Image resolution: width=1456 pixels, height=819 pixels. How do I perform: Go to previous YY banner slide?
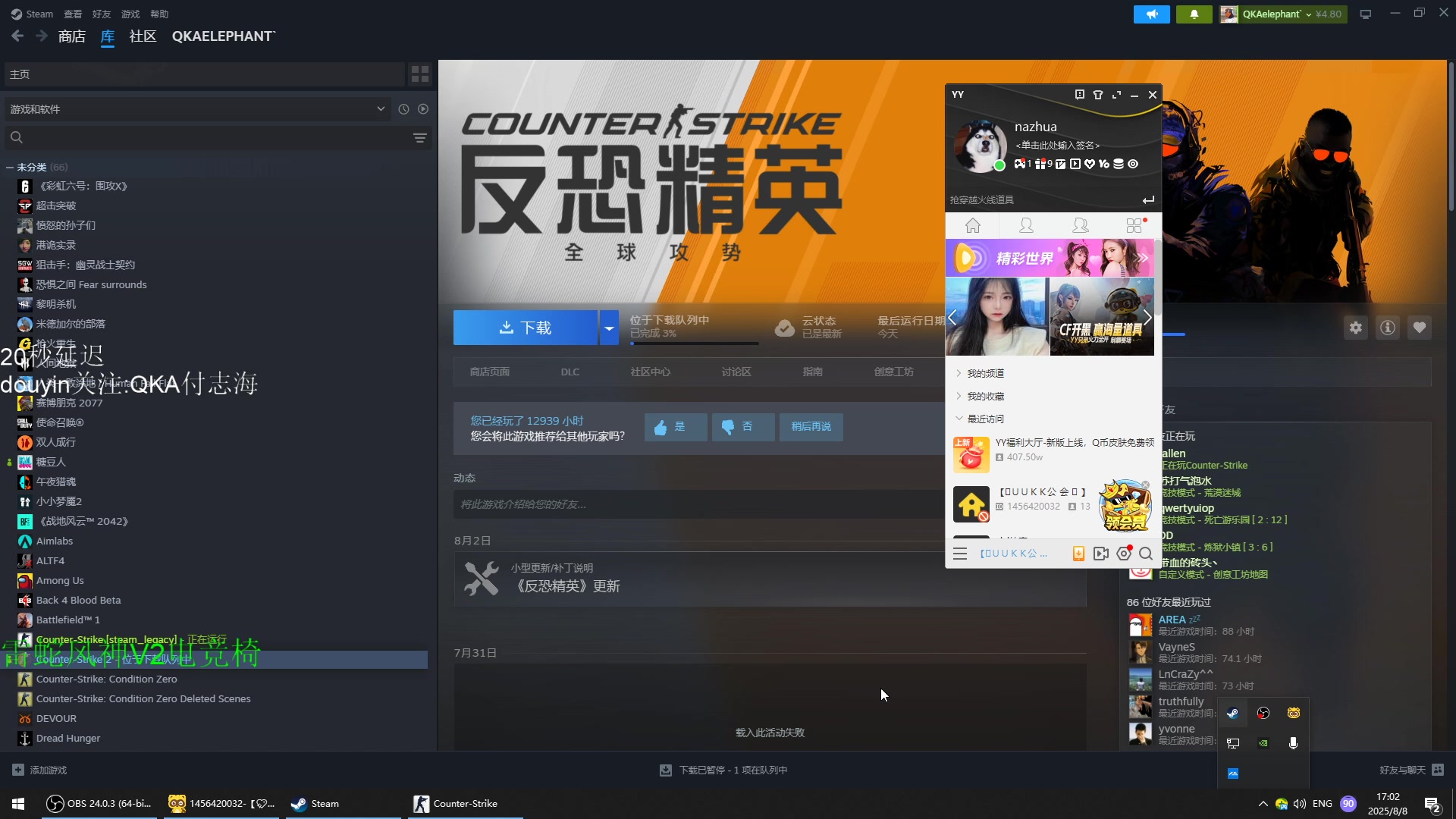pos(952,318)
